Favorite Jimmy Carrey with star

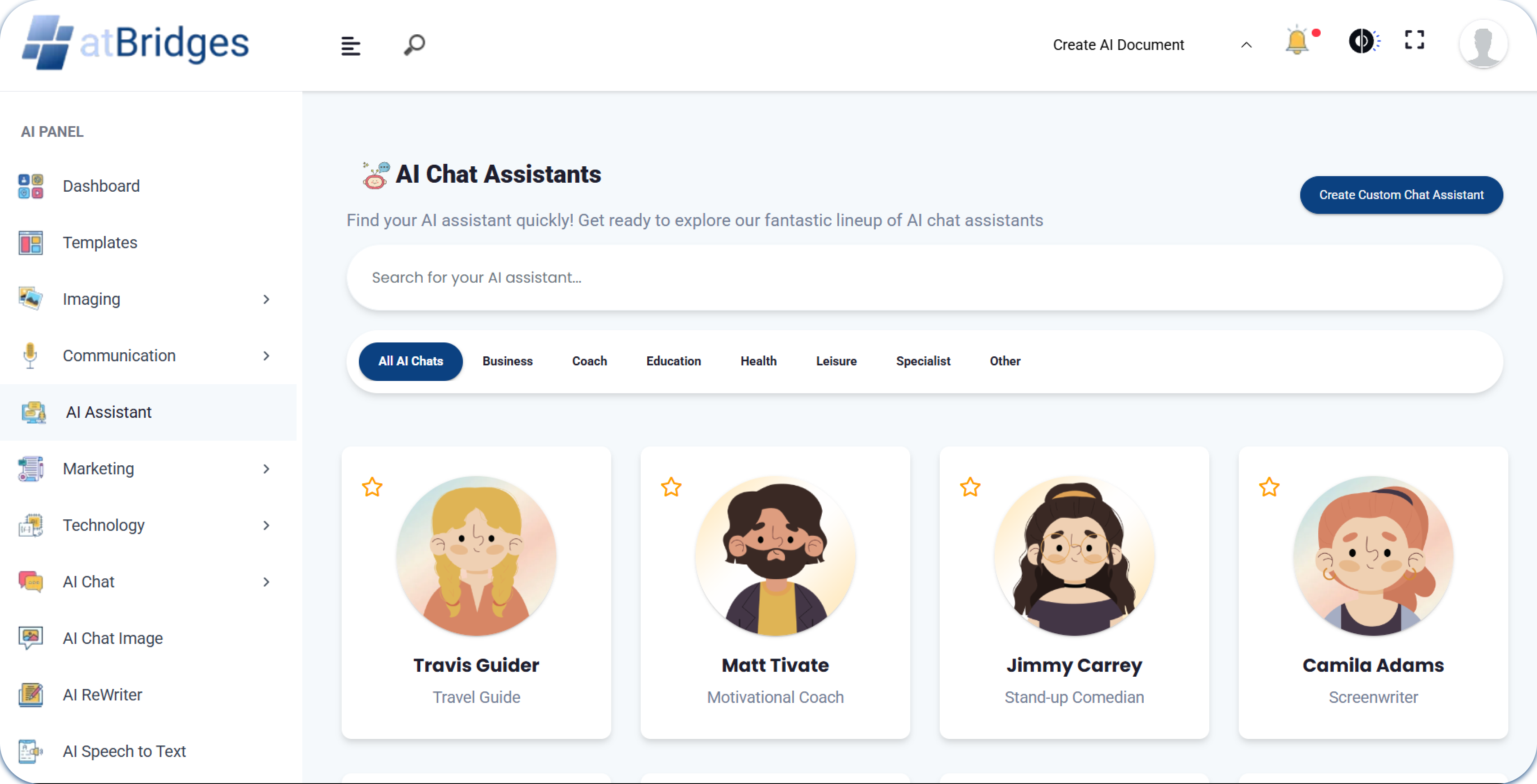tap(970, 487)
